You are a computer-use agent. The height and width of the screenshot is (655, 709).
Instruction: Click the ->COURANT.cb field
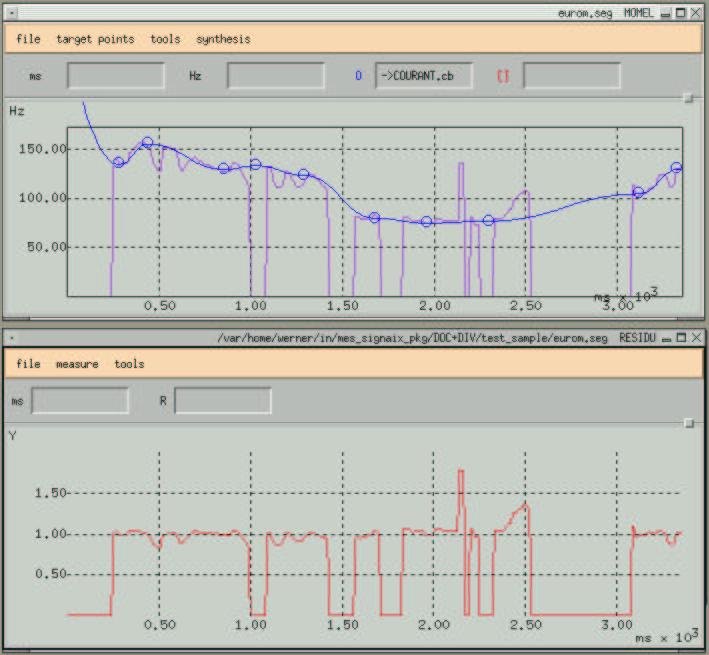[x=424, y=75]
